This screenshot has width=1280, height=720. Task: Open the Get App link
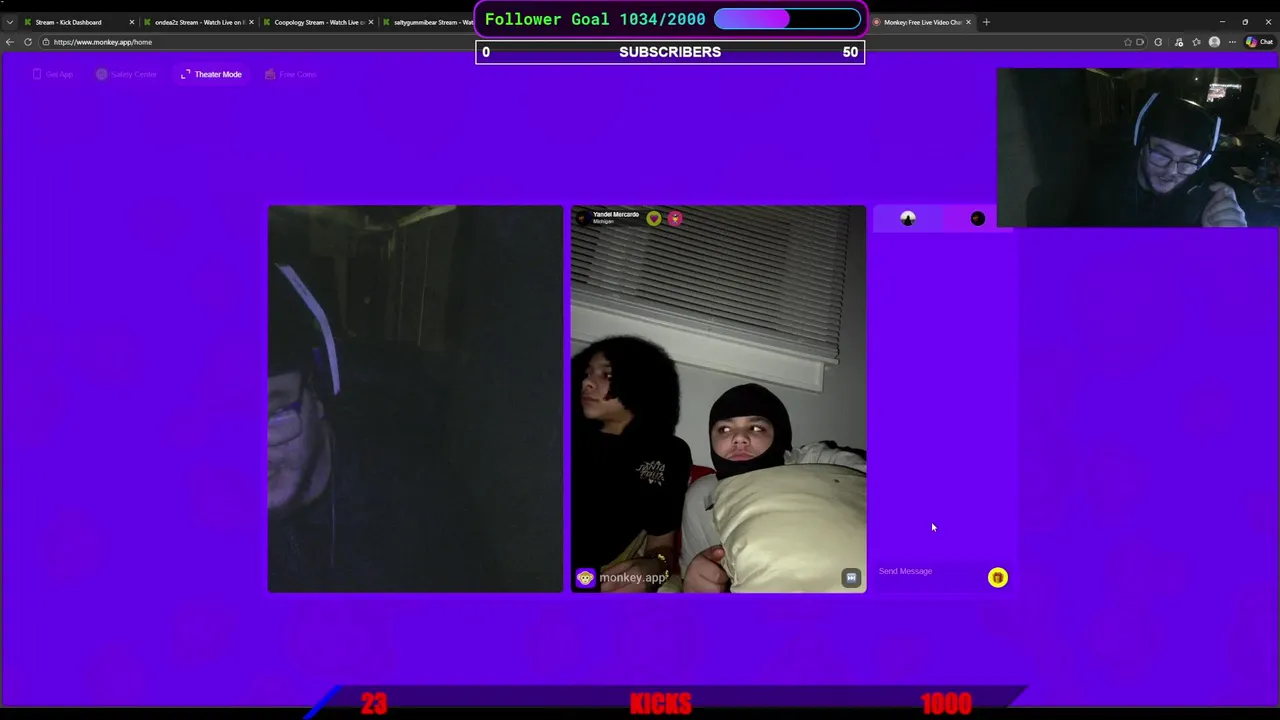pos(53,74)
